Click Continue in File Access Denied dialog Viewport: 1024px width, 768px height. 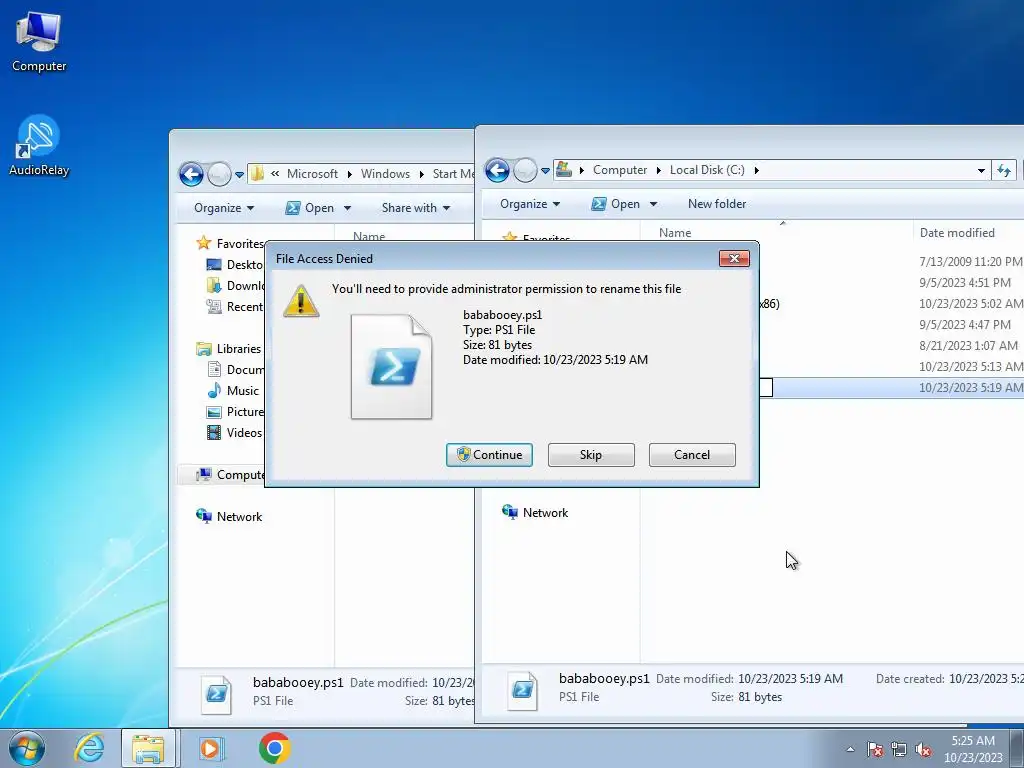pyautogui.click(x=489, y=455)
